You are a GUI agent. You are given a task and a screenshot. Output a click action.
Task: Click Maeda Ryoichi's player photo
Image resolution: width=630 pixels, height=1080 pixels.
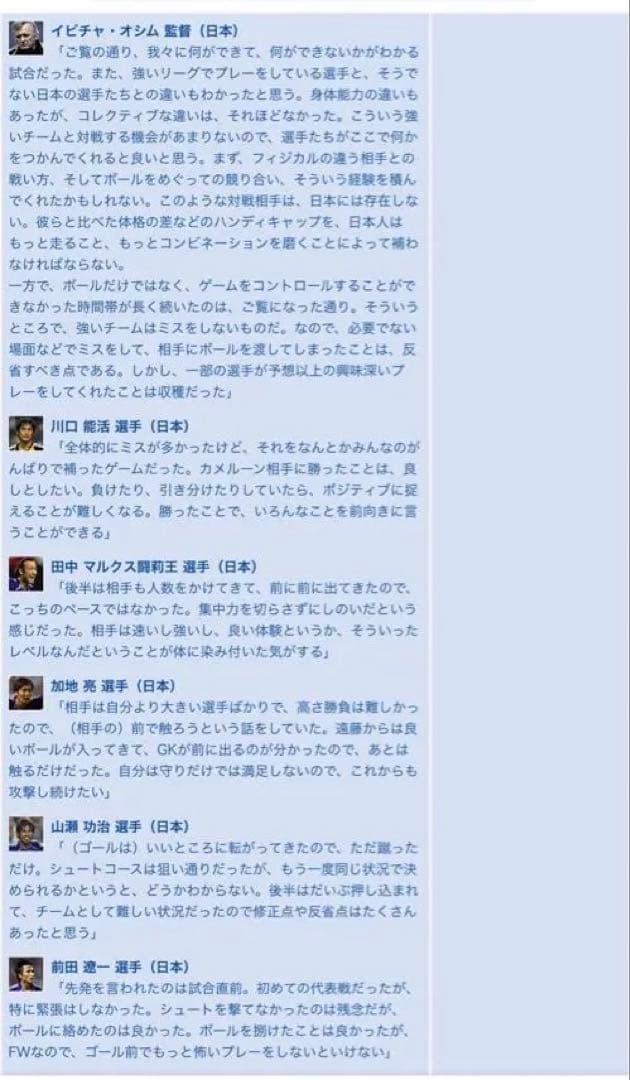26,974
